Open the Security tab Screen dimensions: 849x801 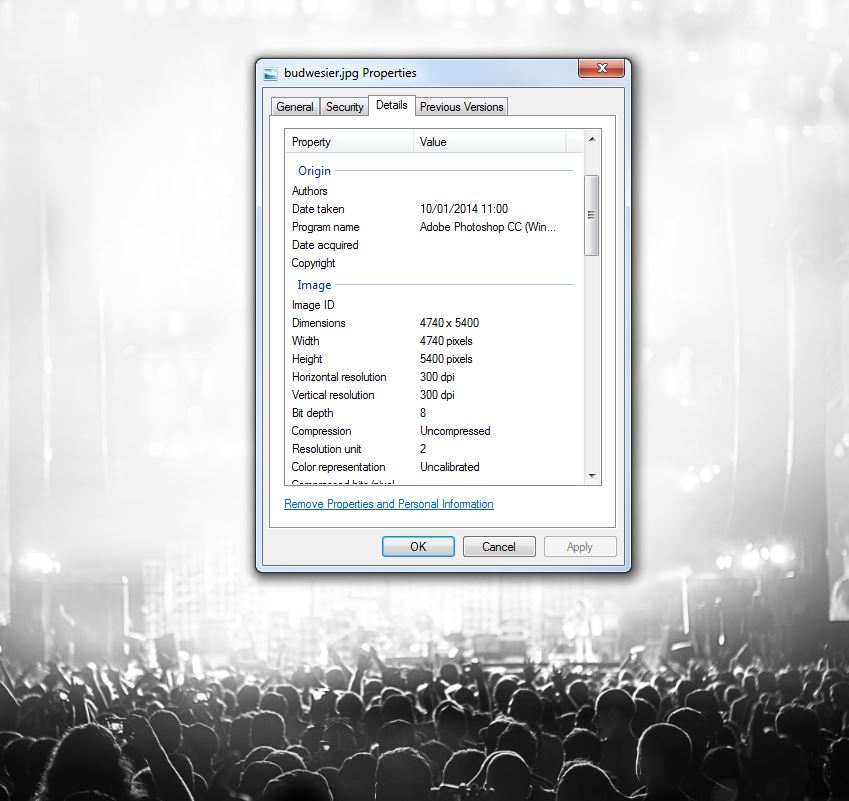344,107
